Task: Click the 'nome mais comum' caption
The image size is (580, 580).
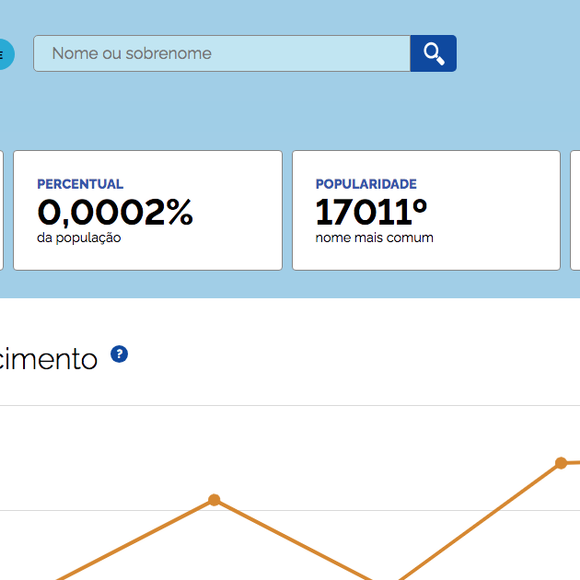Action: coord(374,237)
